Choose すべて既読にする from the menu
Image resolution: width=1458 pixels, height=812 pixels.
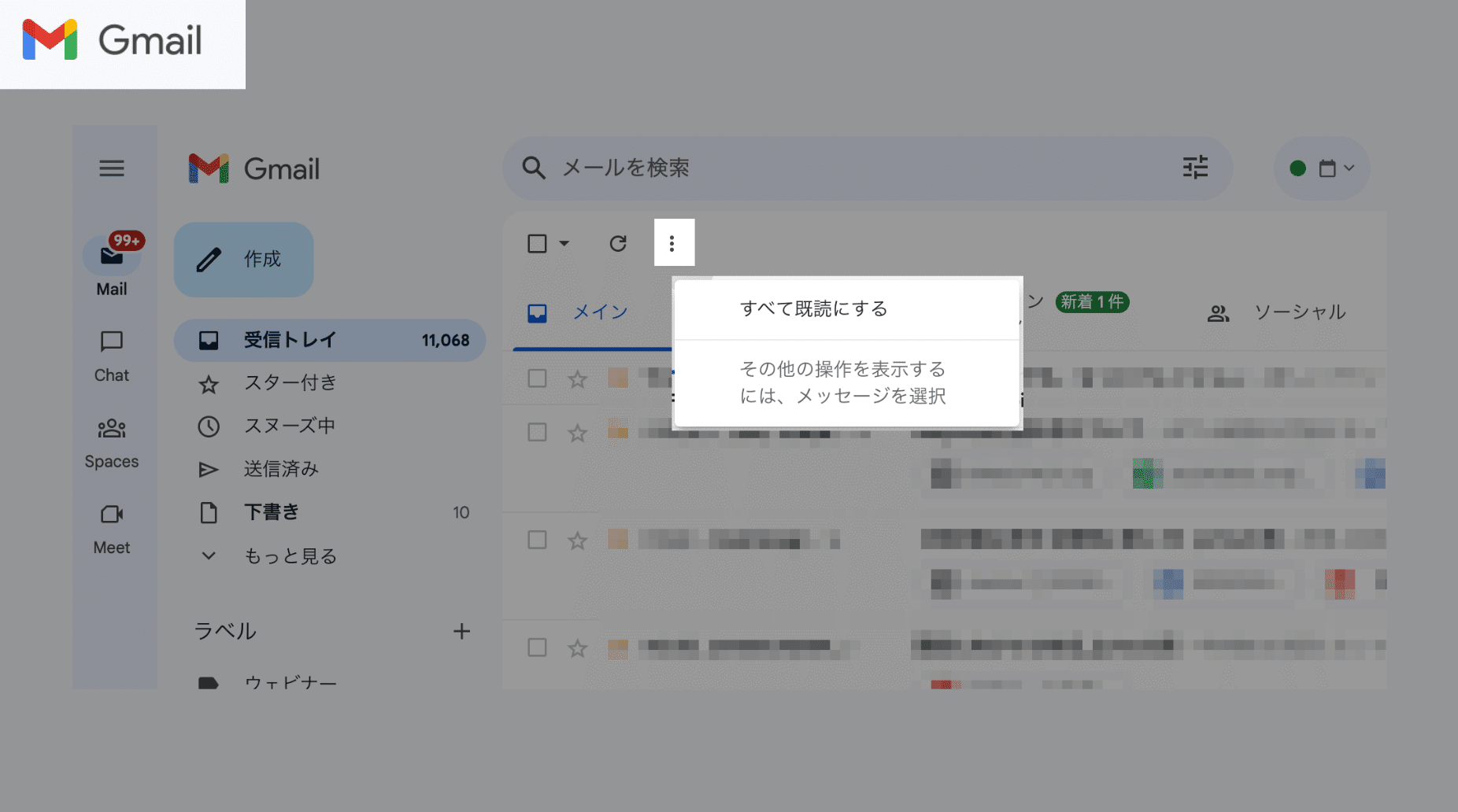pyautogui.click(x=848, y=308)
